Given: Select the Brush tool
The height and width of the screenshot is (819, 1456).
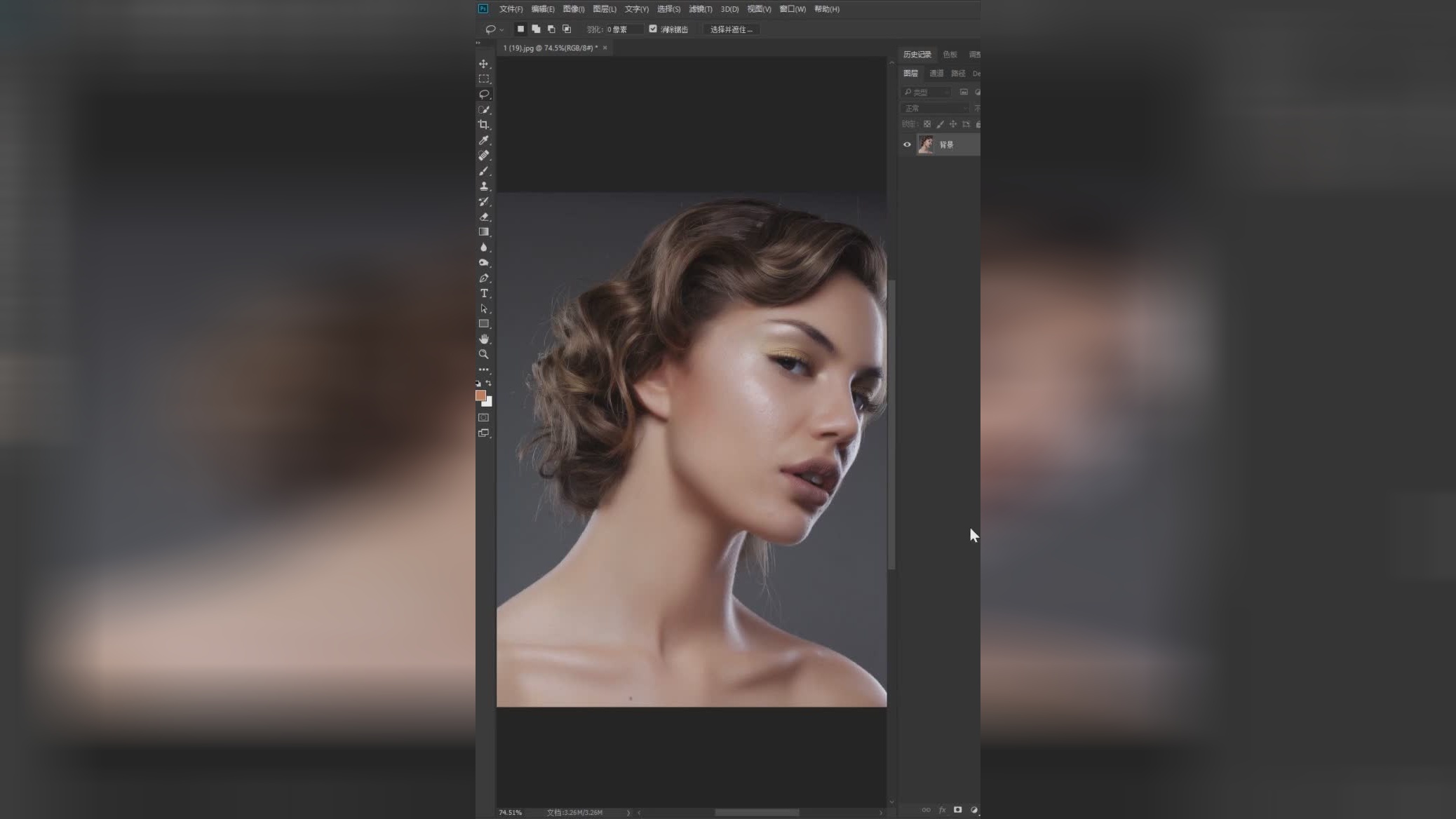Looking at the screenshot, I should (x=484, y=171).
